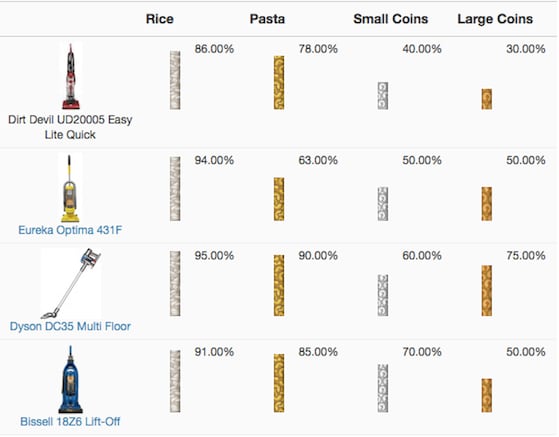
Task: Select the Pasta column header
Action: [x=267, y=19]
